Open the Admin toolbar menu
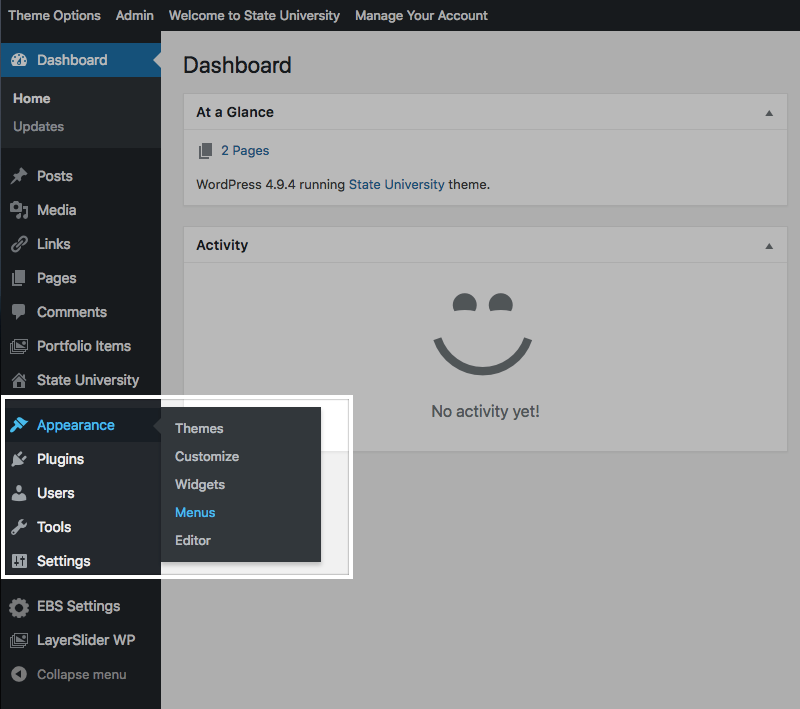This screenshot has width=800, height=709. 135,15
